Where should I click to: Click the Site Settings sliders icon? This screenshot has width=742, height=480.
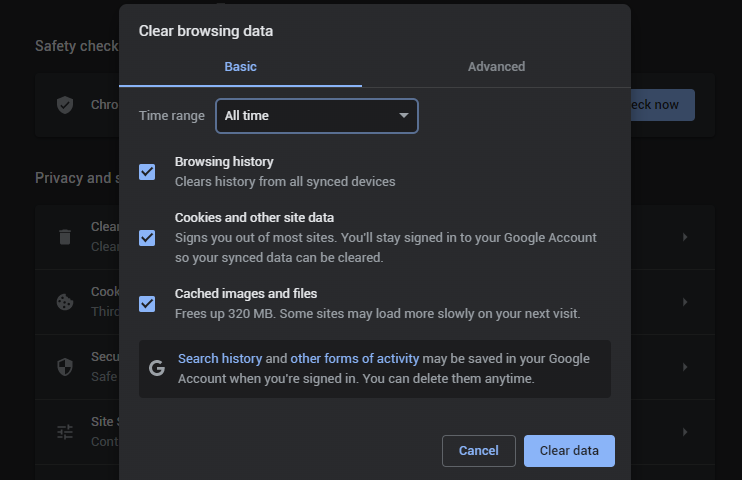65,432
